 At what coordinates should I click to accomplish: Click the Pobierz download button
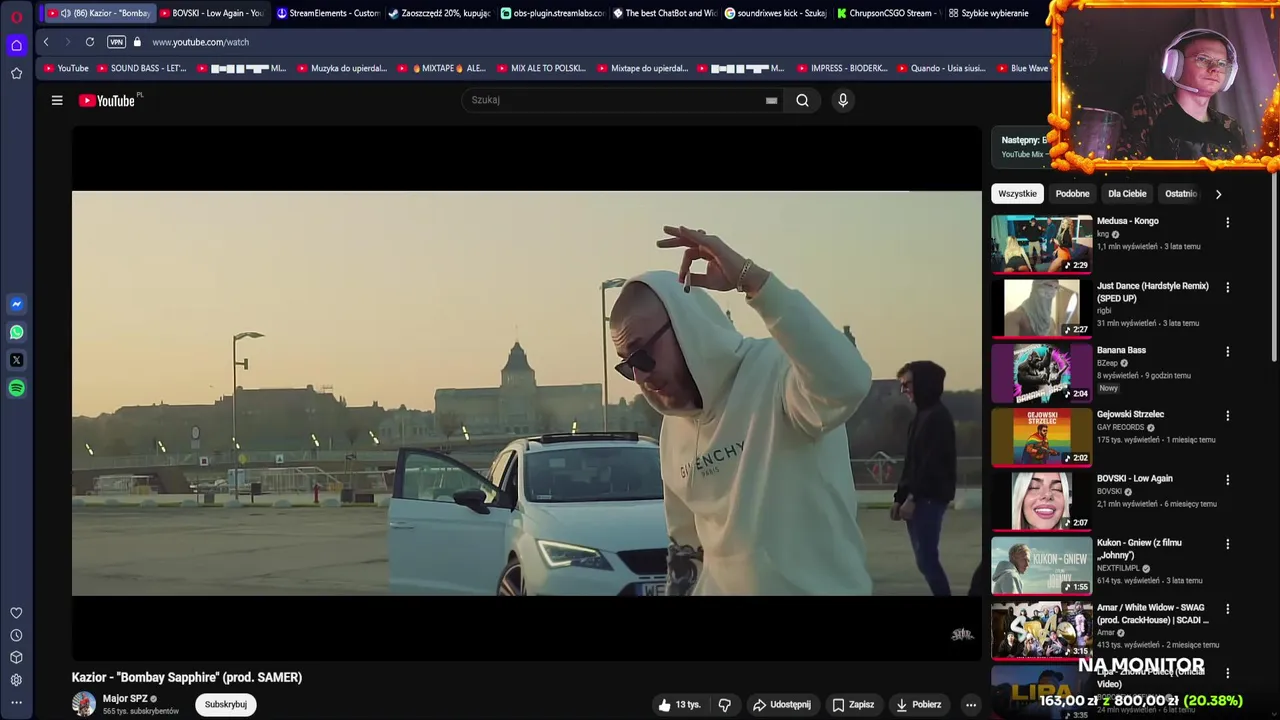click(919, 704)
